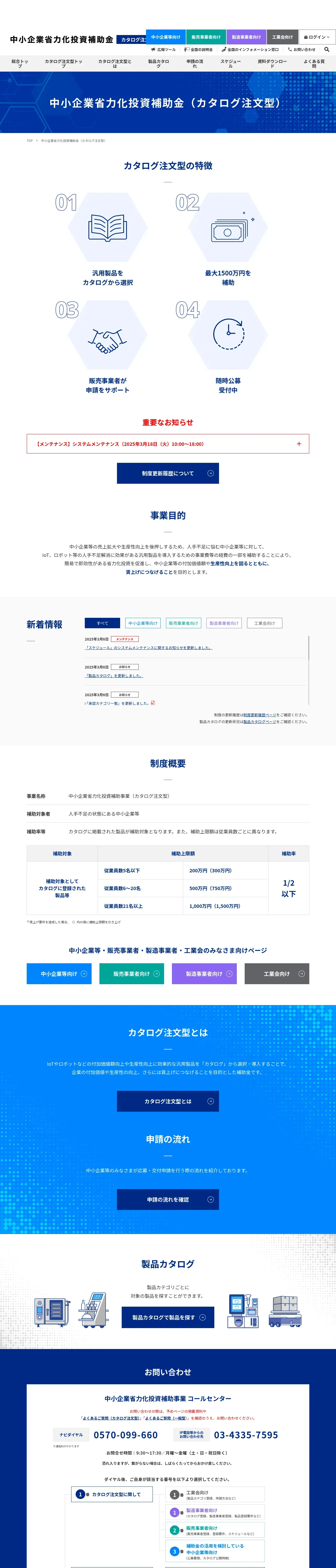The image size is (336, 1568).
Task: Click the cleaning robot product illustration
Action: pyautogui.click(x=93, y=1309)
